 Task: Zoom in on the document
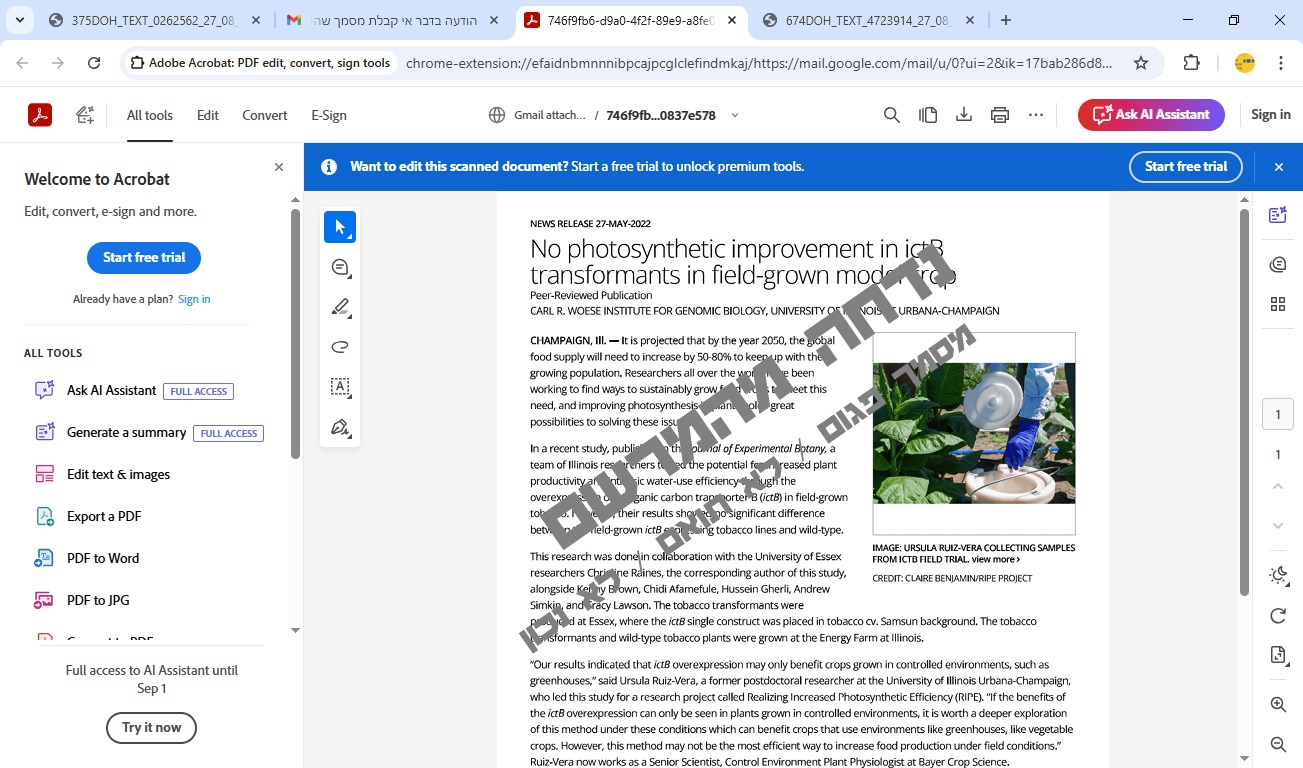coord(1277,704)
